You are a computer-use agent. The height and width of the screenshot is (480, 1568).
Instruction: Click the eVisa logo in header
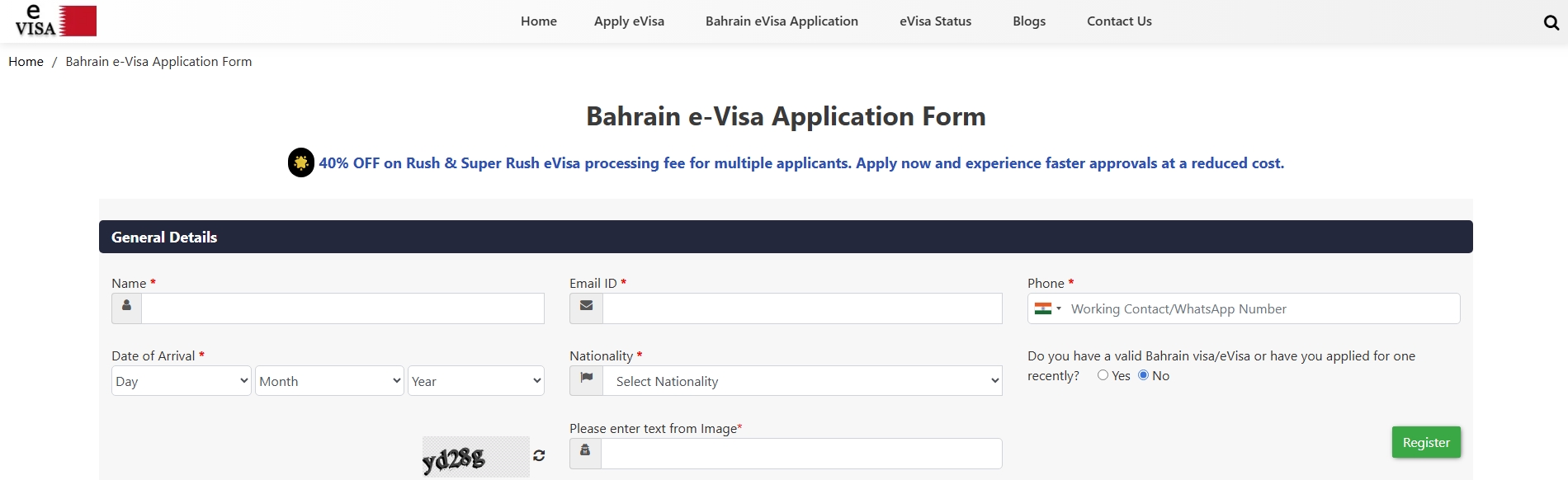[x=55, y=21]
